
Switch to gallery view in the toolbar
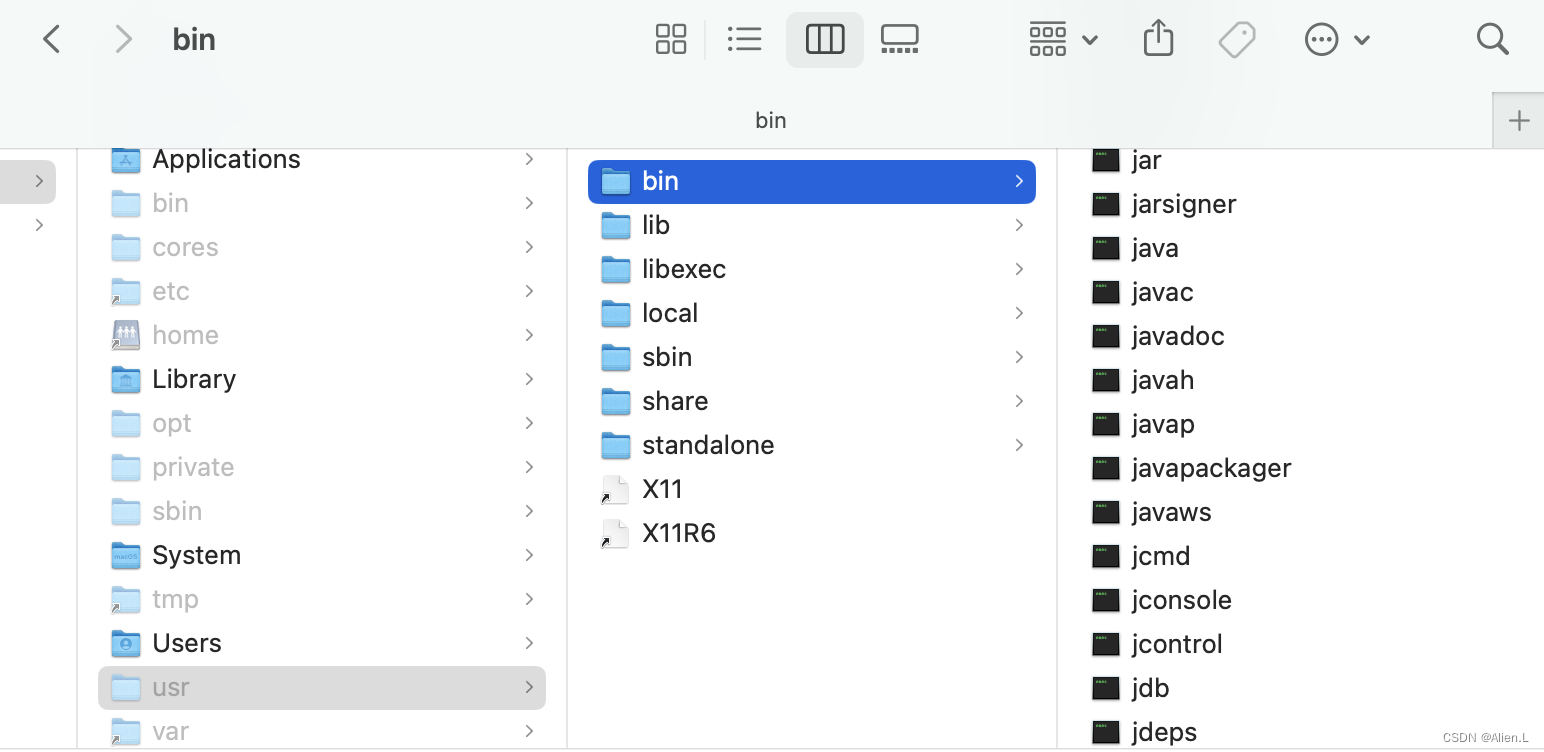pos(899,39)
